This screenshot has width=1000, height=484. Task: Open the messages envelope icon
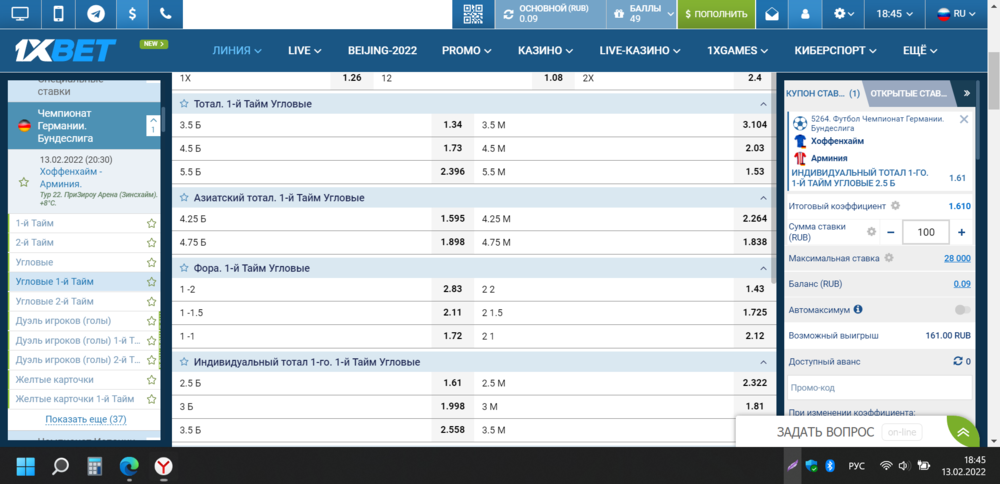pyautogui.click(x=772, y=14)
